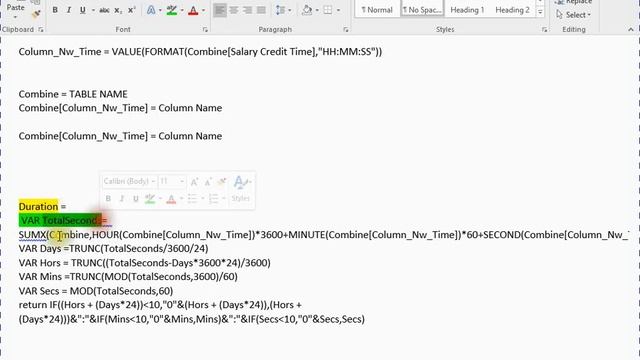Screen dimensions: 640x360
Task: Open the Select menu in Editing
Action: [574, 15]
